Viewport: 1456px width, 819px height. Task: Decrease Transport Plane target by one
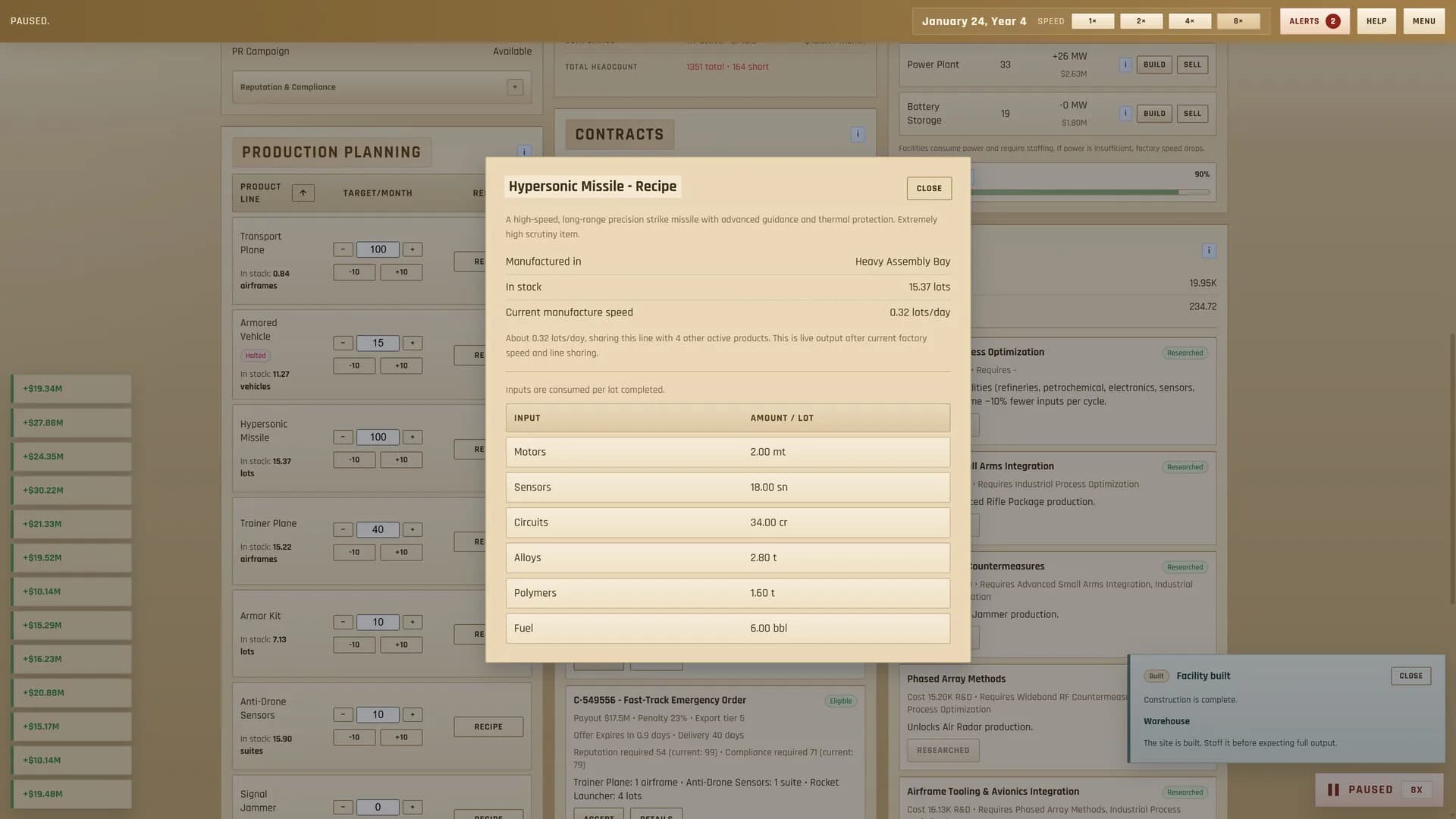343,249
